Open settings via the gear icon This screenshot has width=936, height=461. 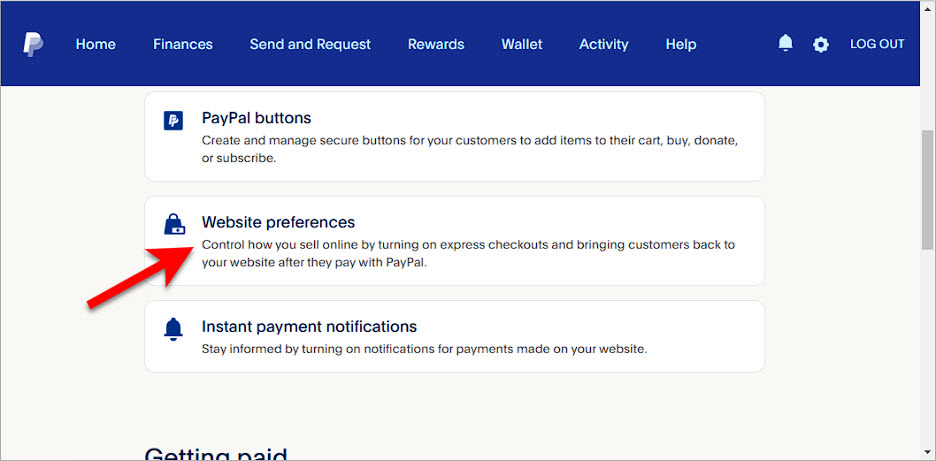point(821,44)
